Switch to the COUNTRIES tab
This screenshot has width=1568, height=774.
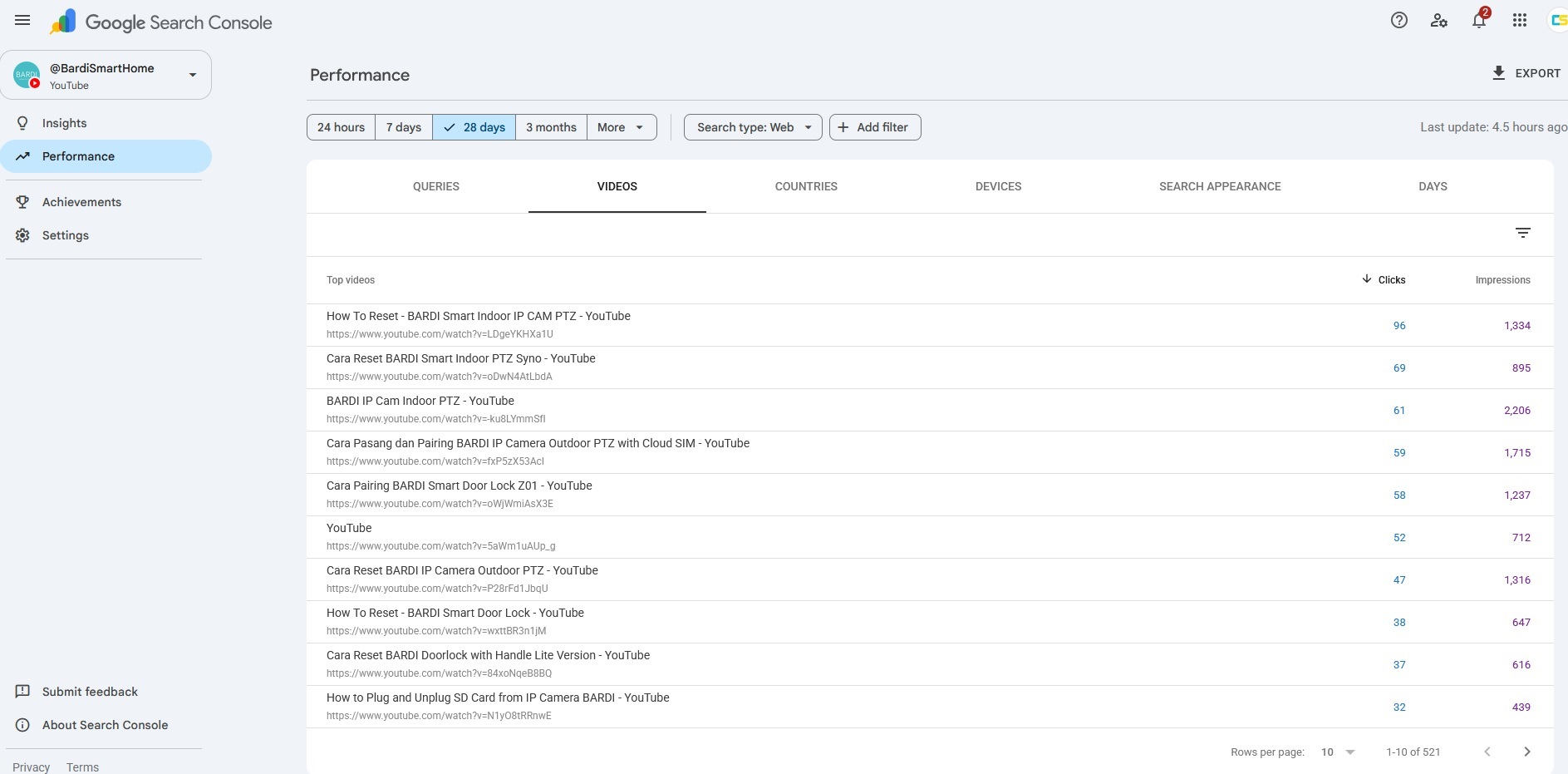tap(806, 186)
